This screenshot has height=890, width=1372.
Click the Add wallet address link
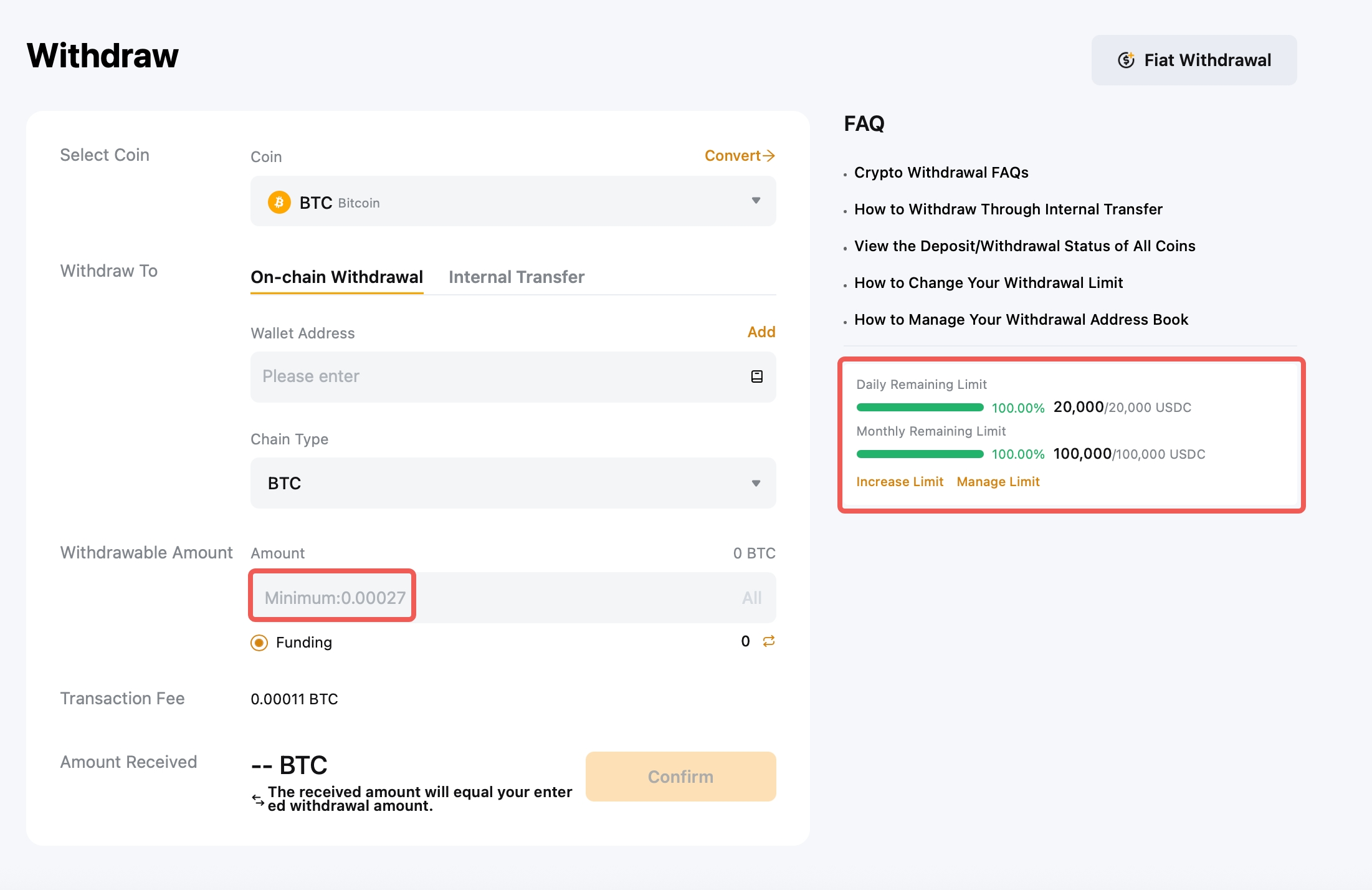point(761,332)
